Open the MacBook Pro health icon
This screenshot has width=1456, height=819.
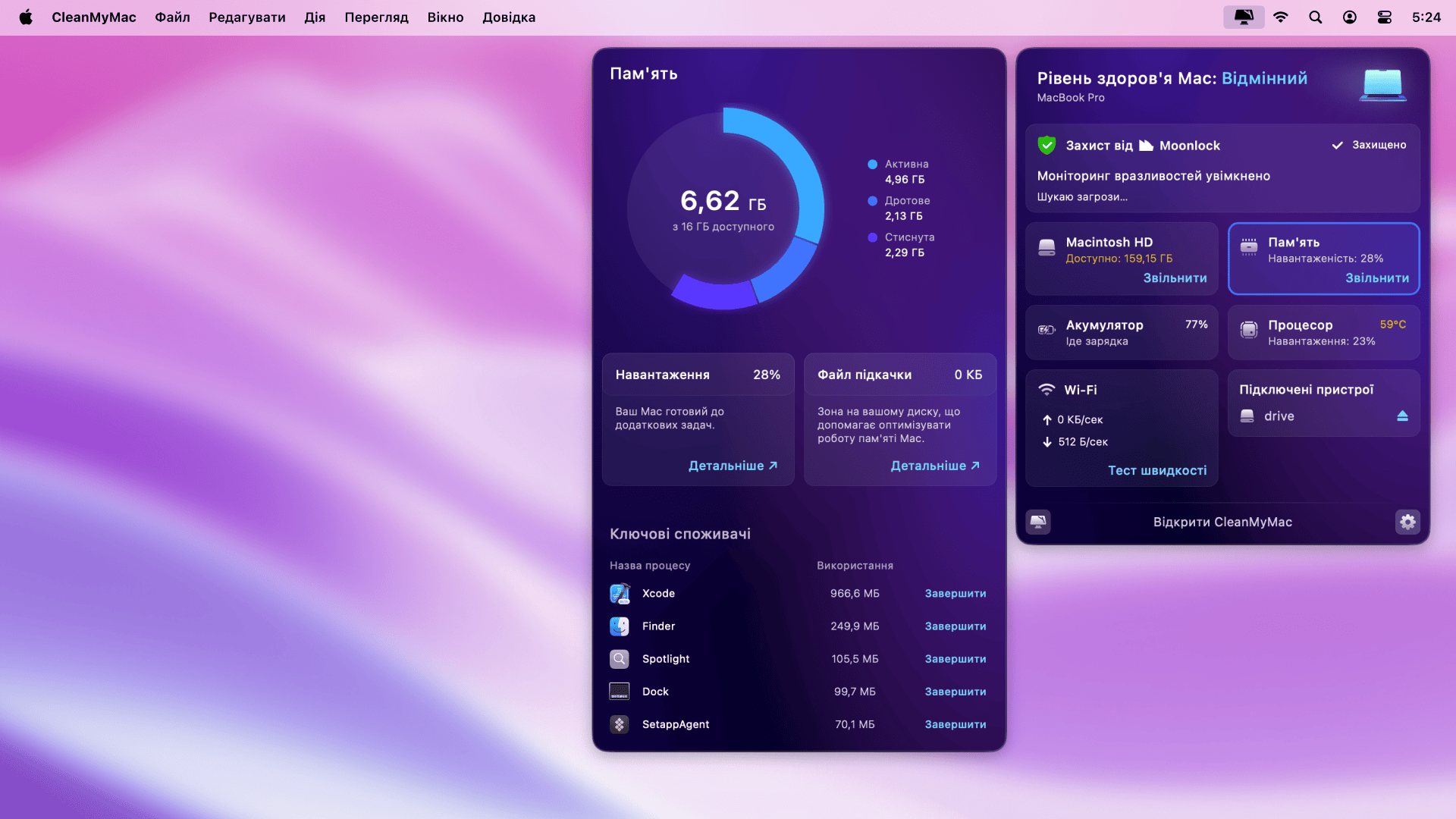1383,85
